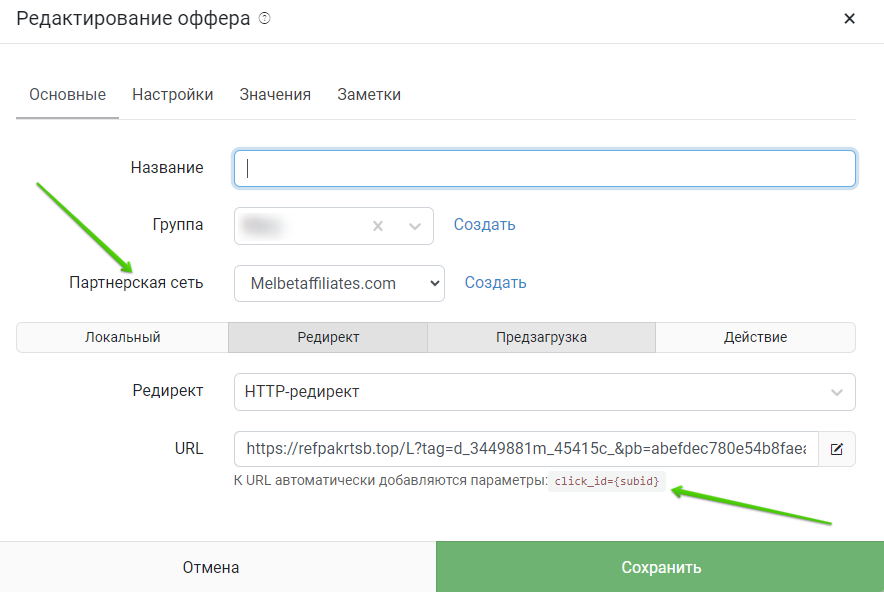Clear the selected Группа value
This screenshot has width=884, height=592.
click(378, 226)
